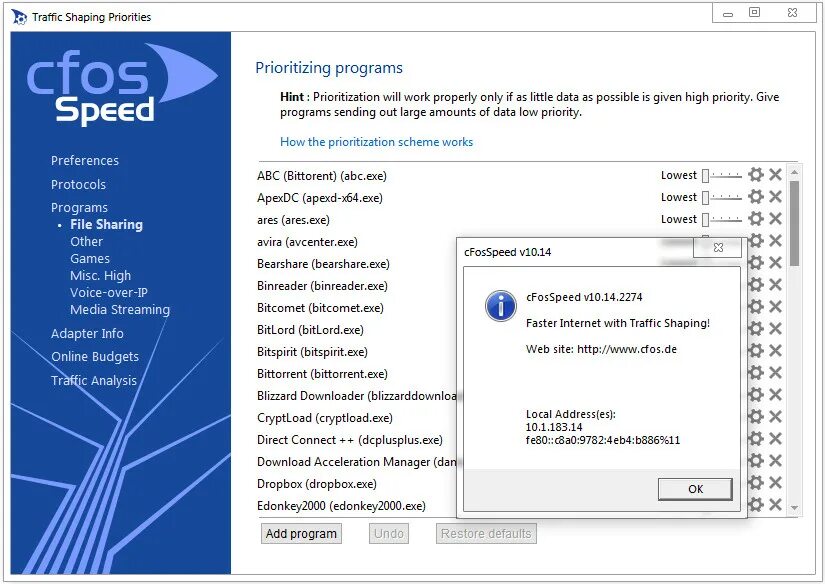Remove CryptLoad using the X icon
This screenshot has width=825, height=584.
click(775, 417)
